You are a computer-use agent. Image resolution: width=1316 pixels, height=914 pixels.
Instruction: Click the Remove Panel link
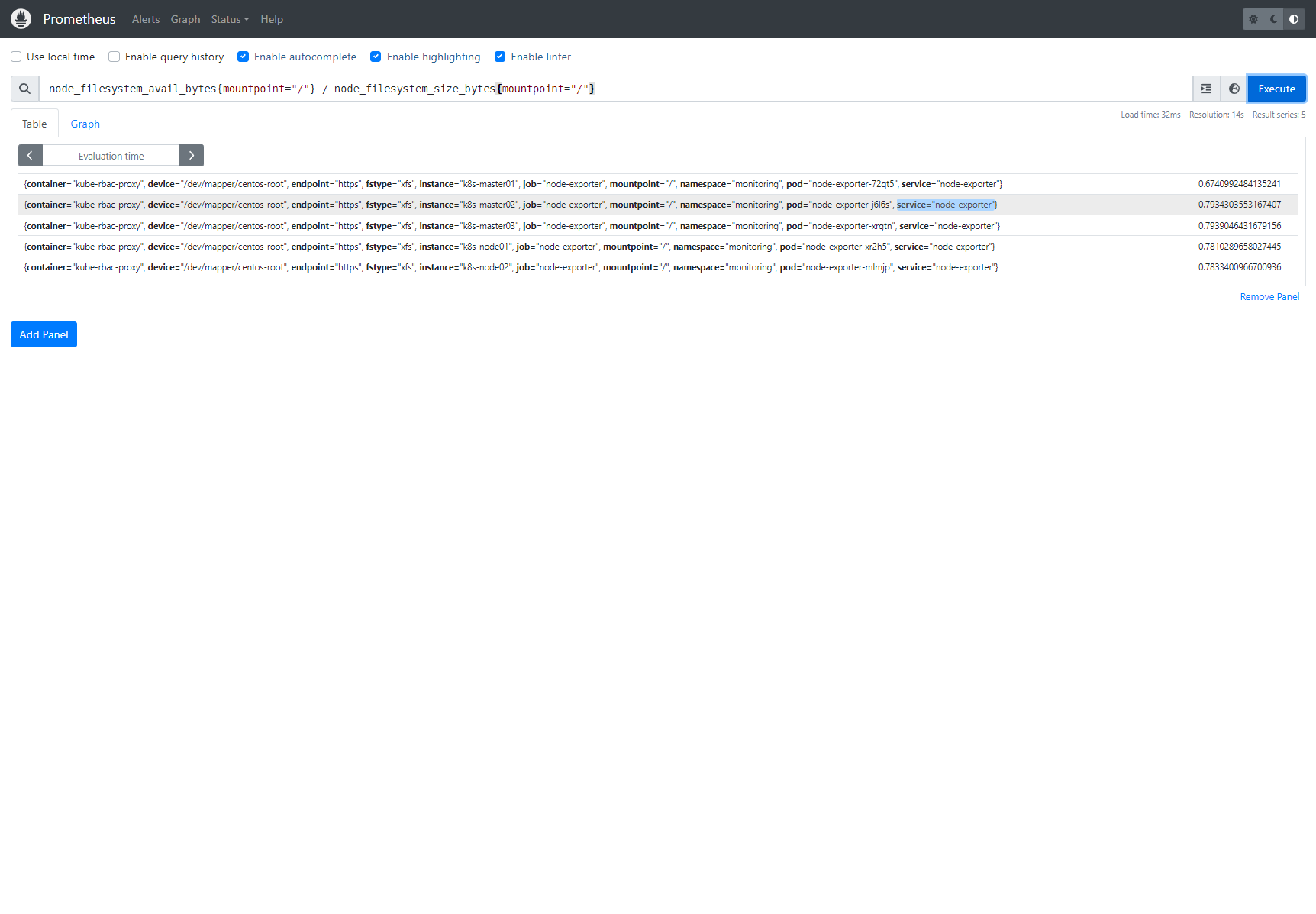tap(1269, 297)
